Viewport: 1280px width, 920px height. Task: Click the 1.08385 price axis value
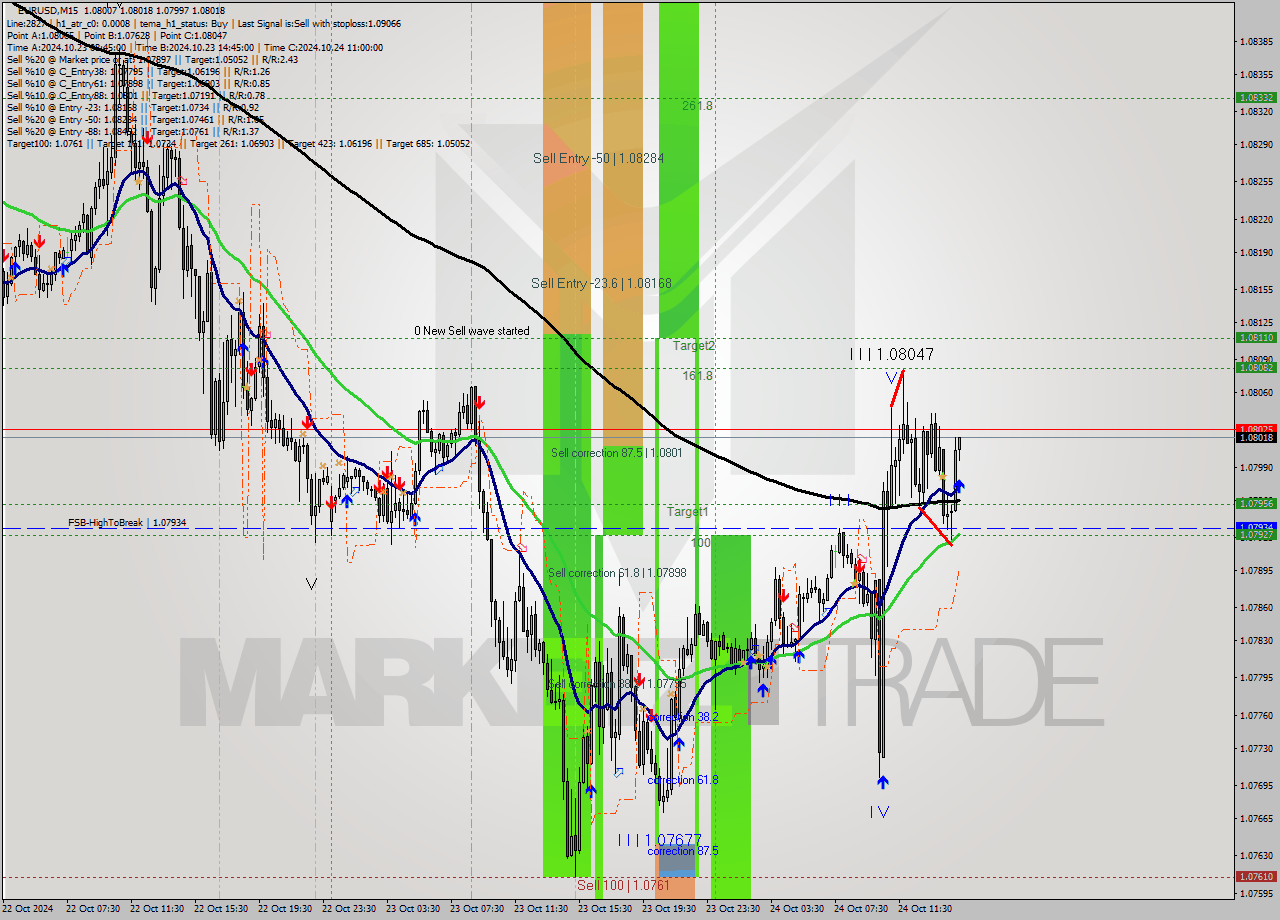[x=1256, y=42]
